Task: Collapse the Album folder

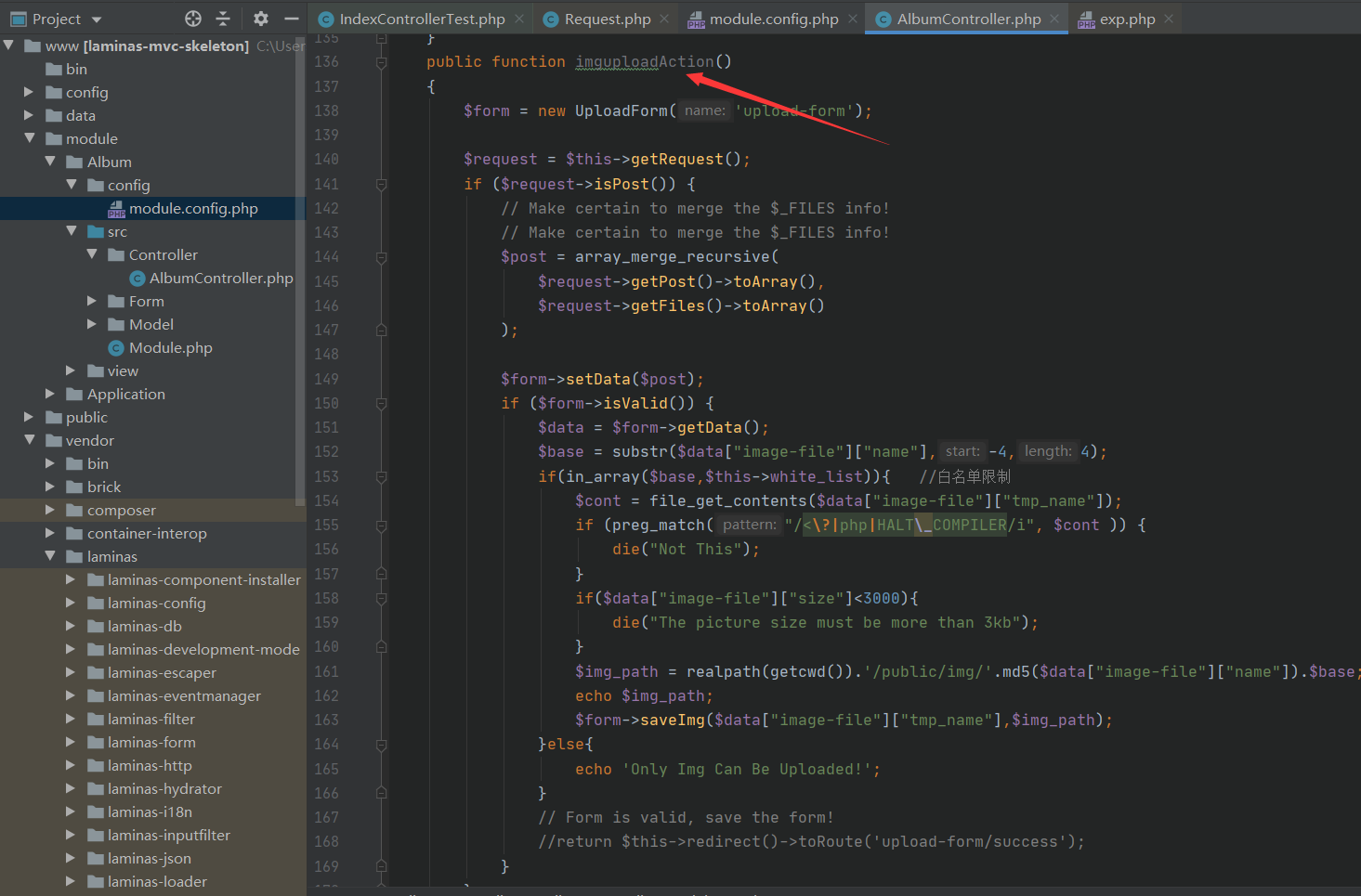Action: (50, 161)
